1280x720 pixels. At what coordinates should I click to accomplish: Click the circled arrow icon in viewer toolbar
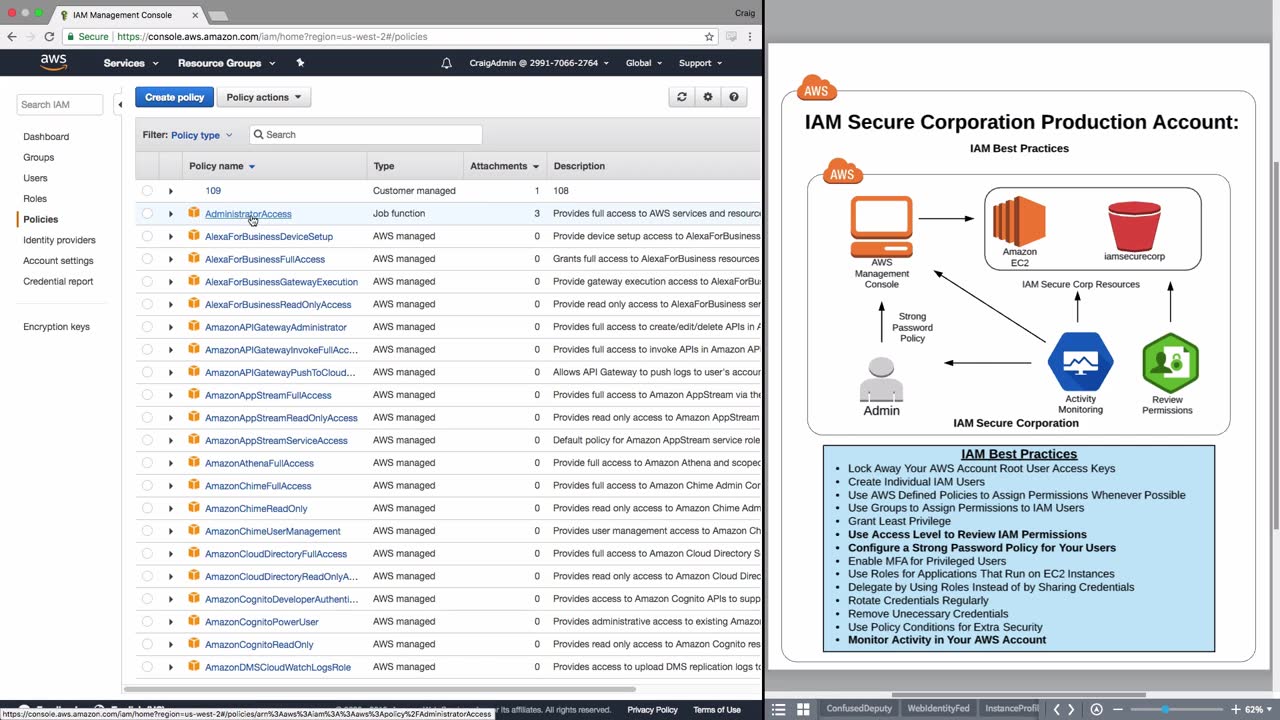coord(1096,709)
